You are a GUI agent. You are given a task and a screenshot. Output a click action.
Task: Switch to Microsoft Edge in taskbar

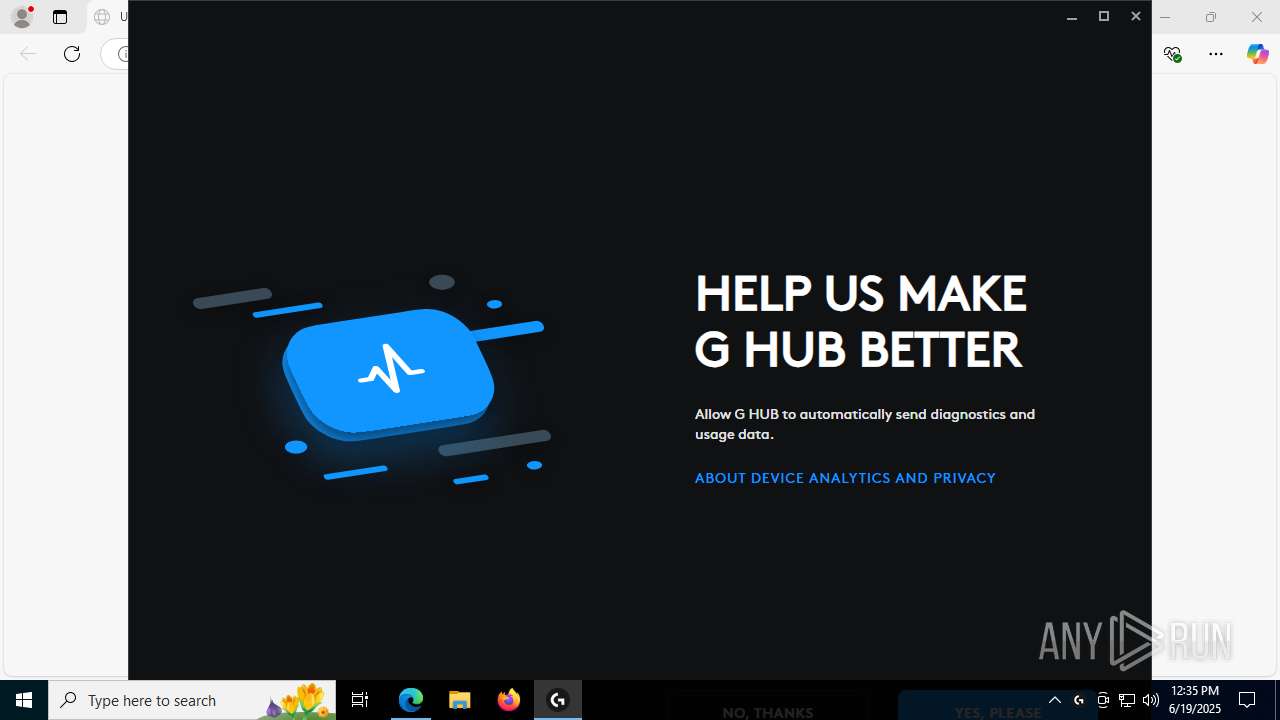[411, 700]
